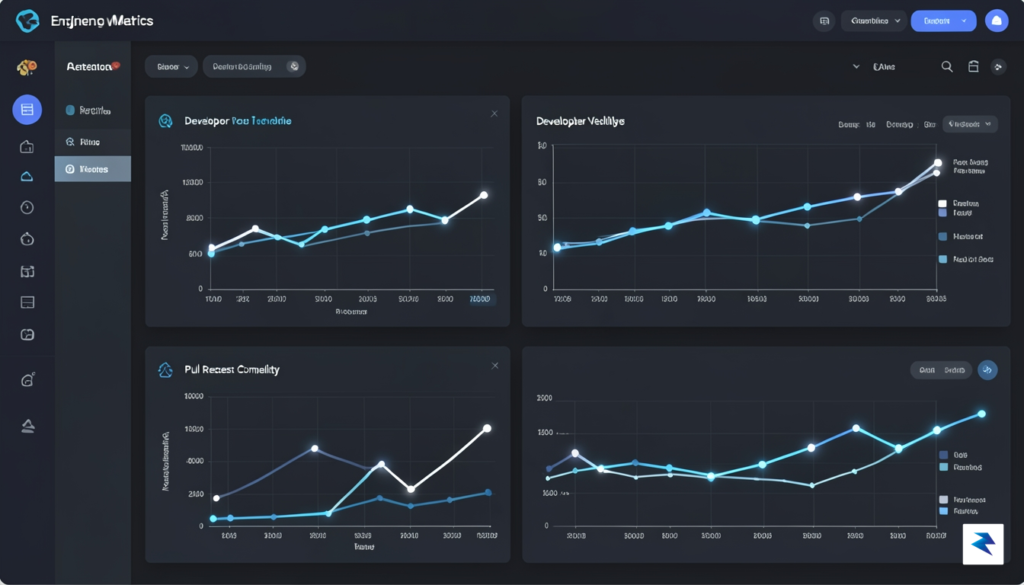This screenshot has height=585, width=1024.
Task: Click the bracketed frame icon in left sidebar
Action: point(27,271)
